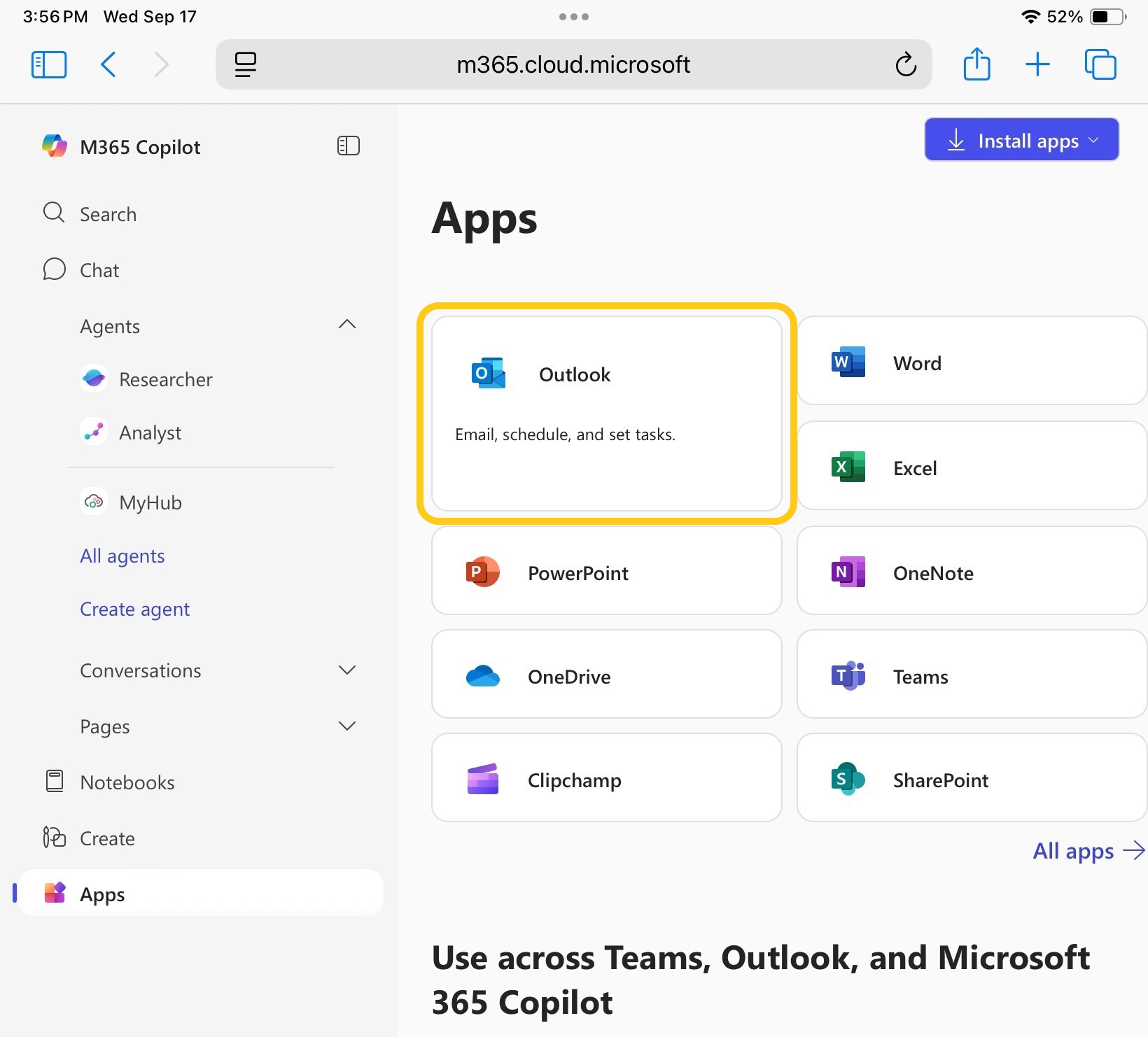Open the Clipchamp video app
Screen dimensions: 1148x1037
pyautogui.click(x=605, y=778)
